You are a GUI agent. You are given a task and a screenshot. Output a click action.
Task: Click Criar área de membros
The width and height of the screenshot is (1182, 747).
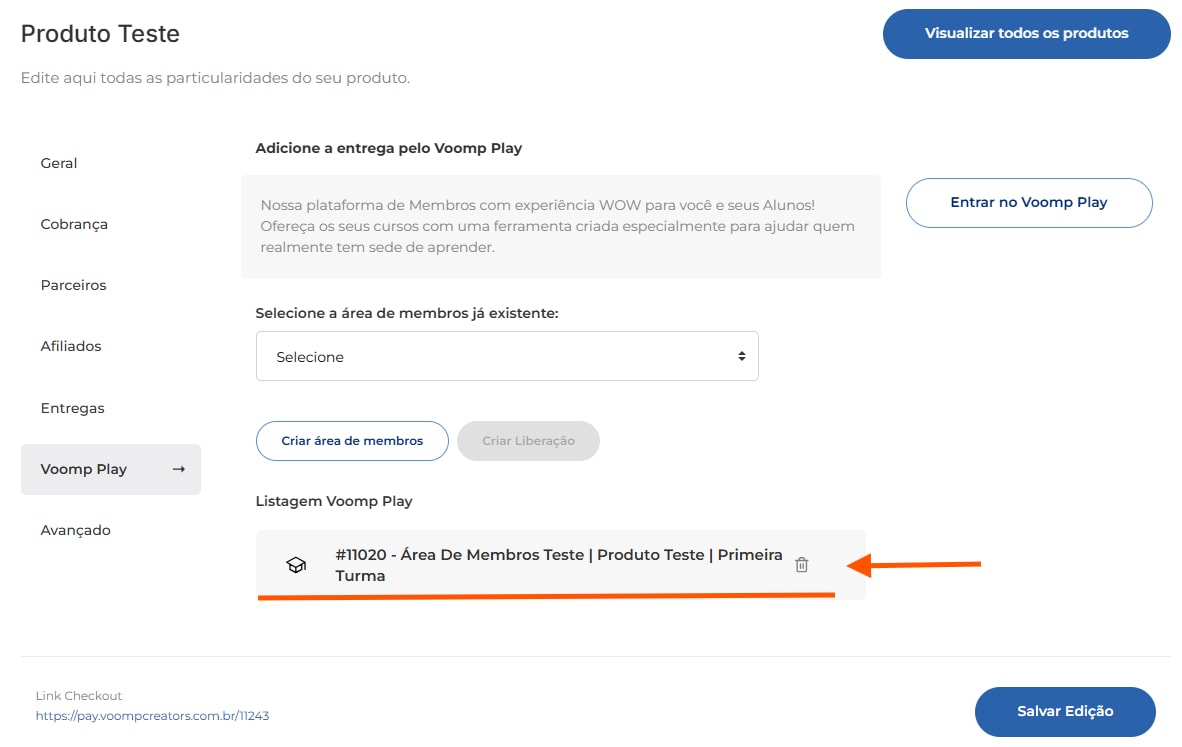352,441
